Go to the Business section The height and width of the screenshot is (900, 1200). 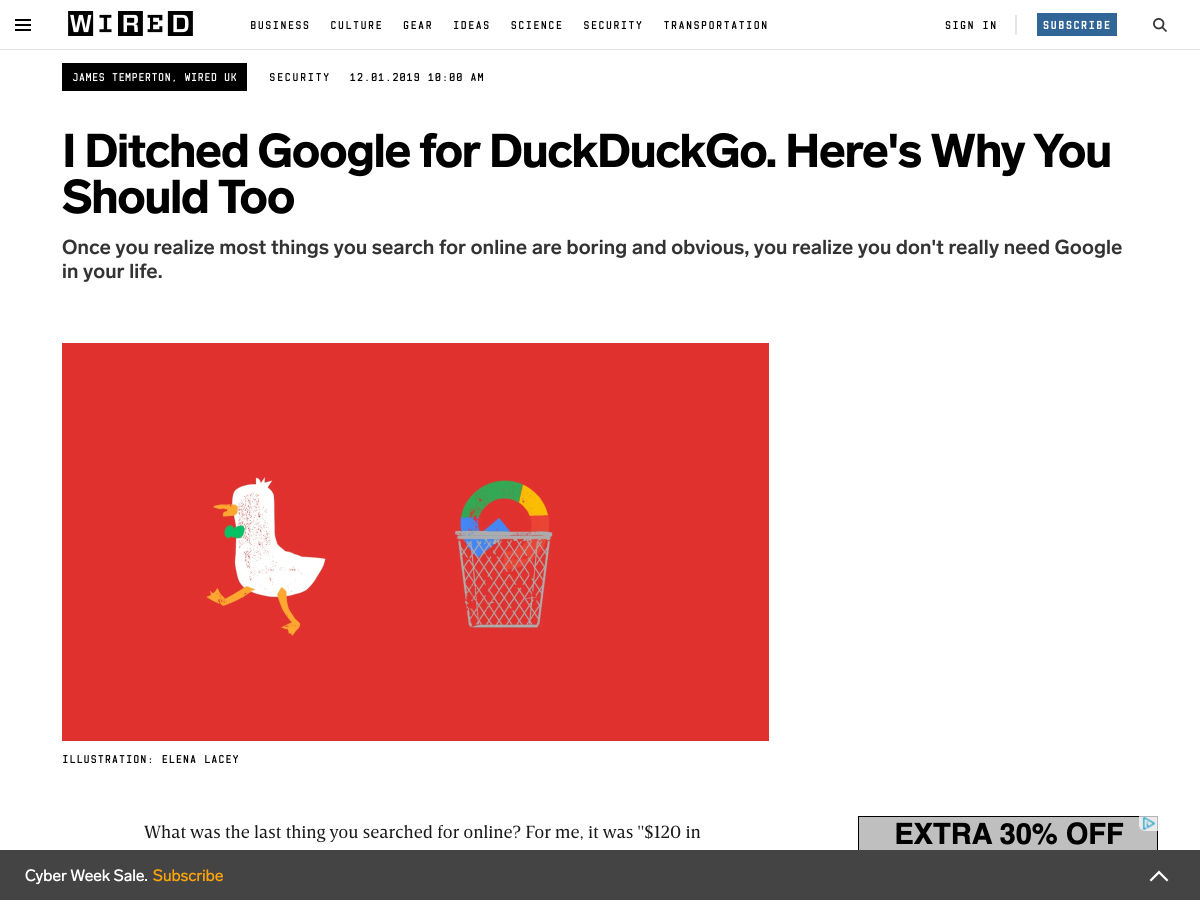pyautogui.click(x=280, y=25)
